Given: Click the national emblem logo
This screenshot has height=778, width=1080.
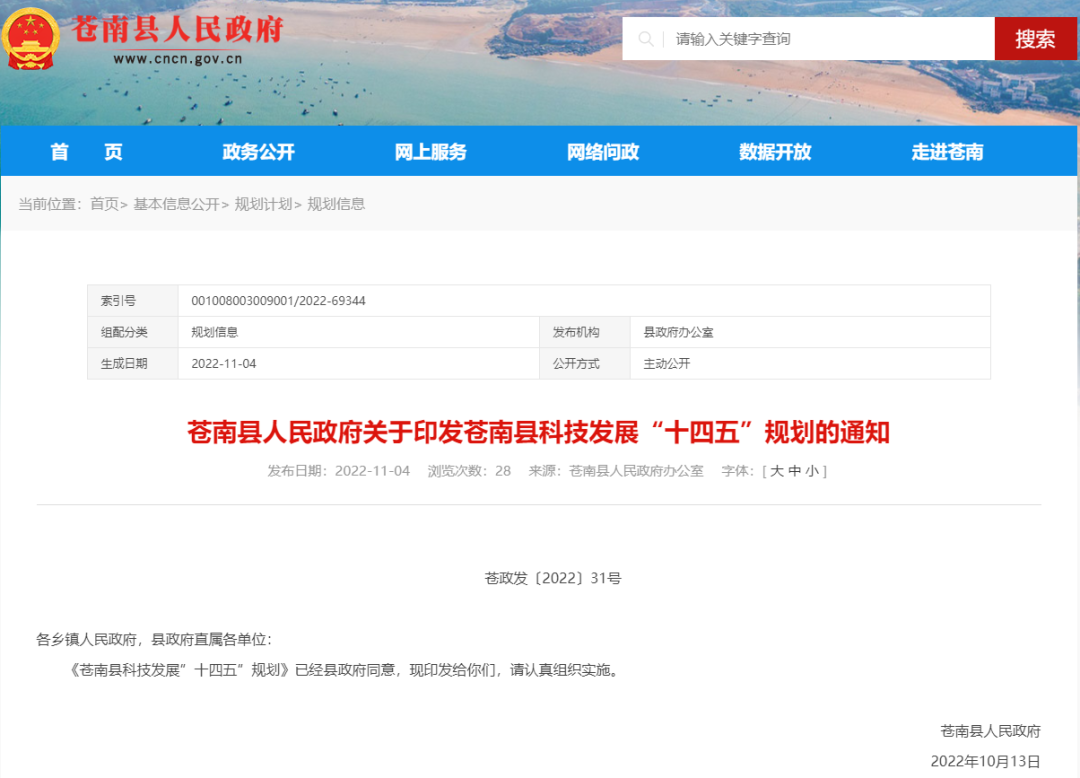Looking at the screenshot, I should 32,38.
